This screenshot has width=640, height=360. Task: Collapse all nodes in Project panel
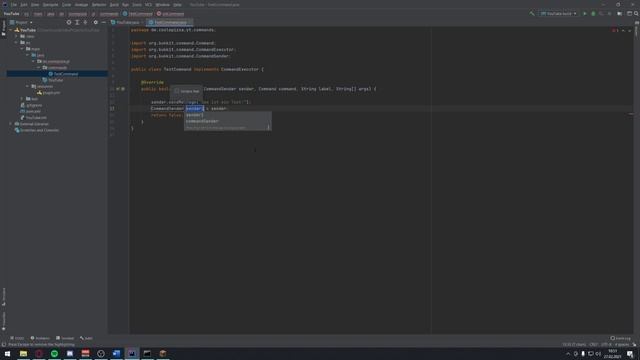pyautogui.click(x=85, y=22)
